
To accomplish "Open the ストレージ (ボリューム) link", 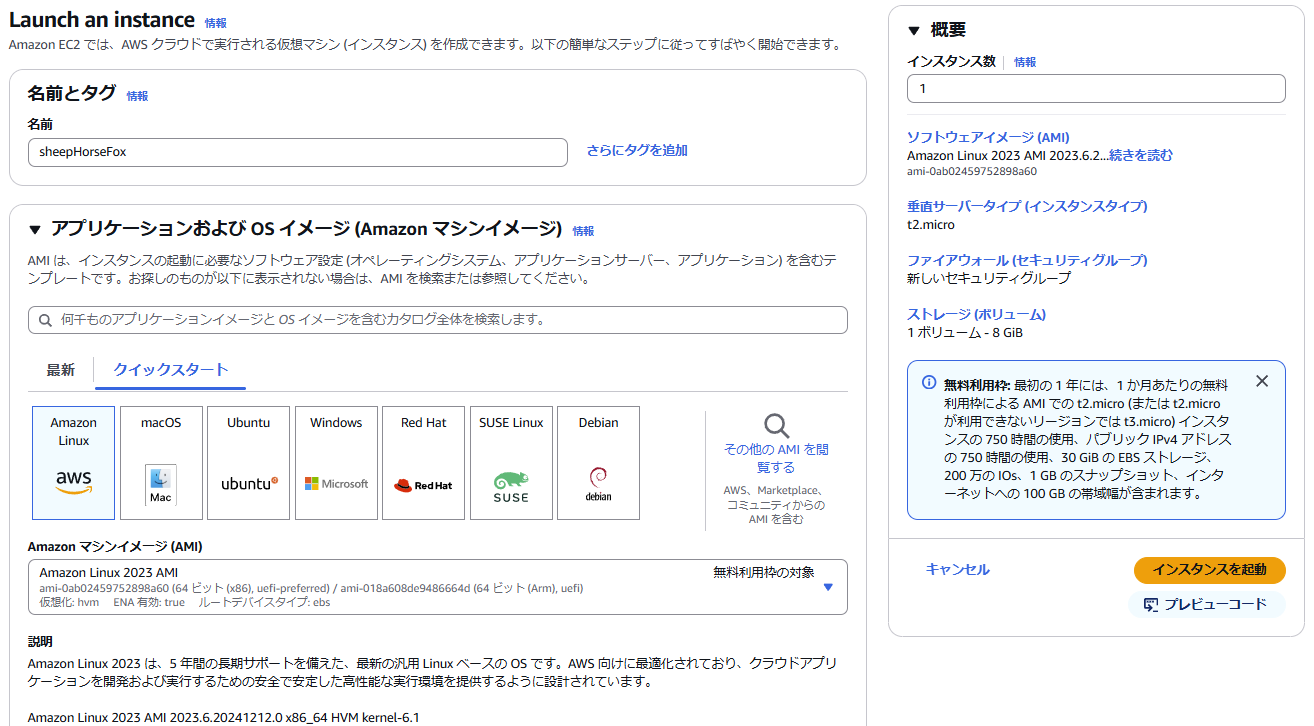I will point(976,314).
